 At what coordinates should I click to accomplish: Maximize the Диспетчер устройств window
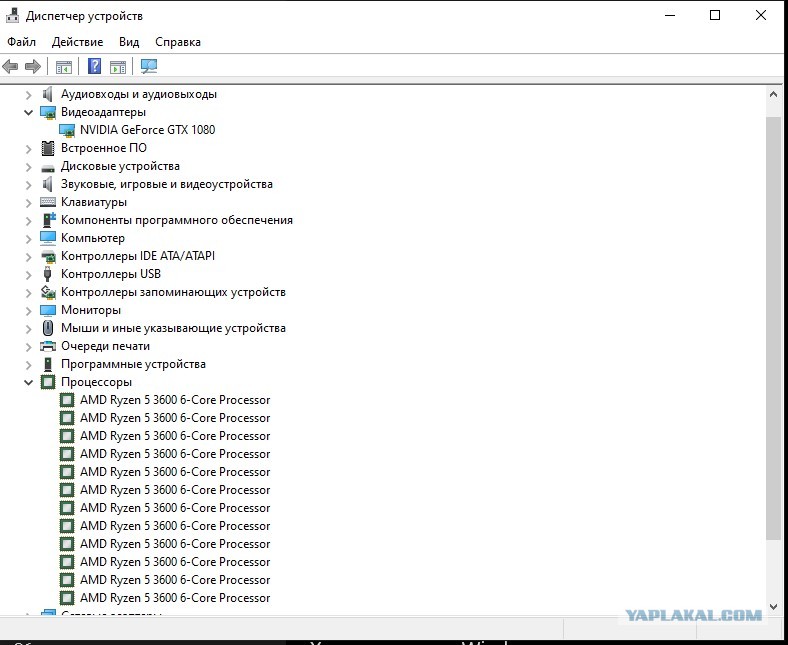715,16
